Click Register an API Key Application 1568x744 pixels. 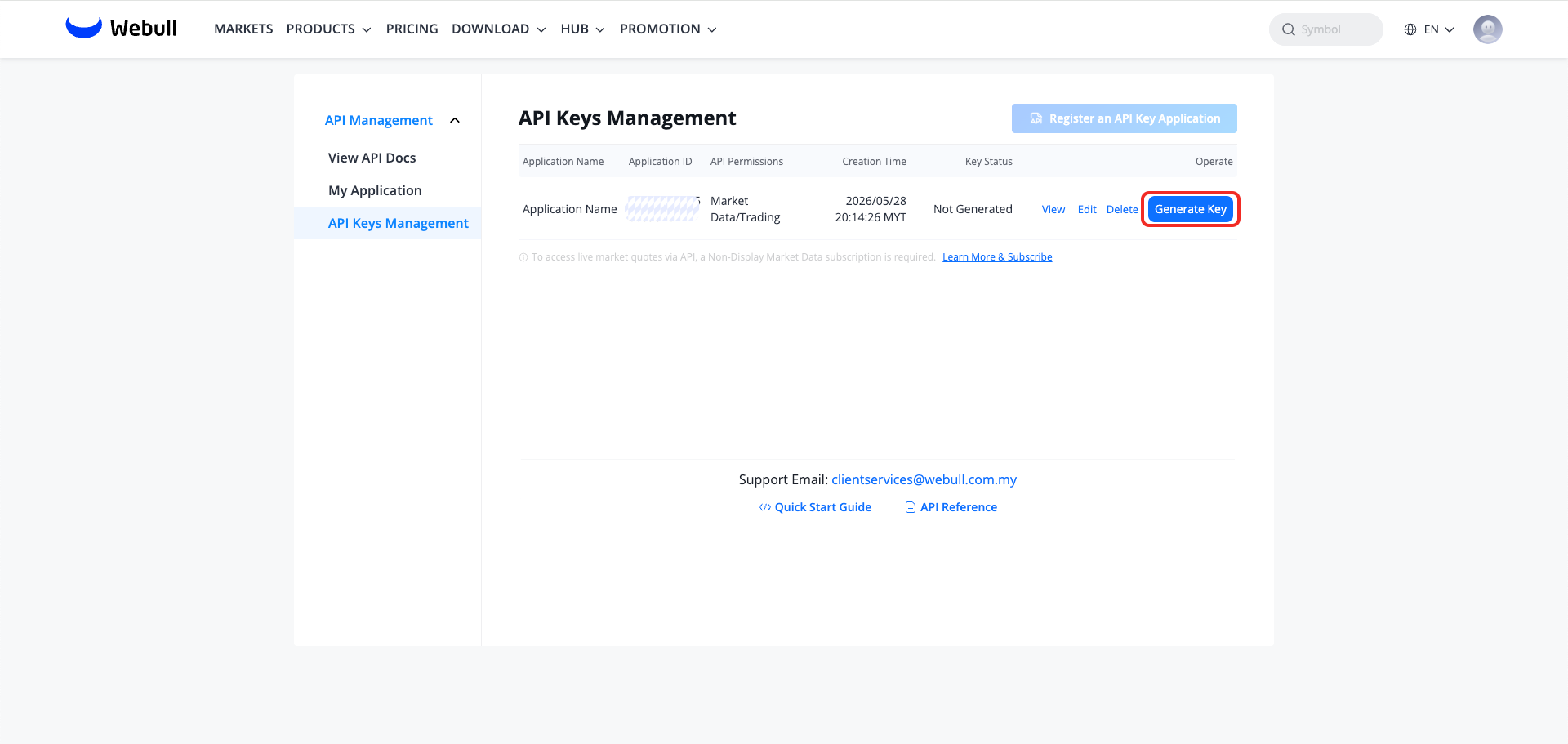pyautogui.click(x=1125, y=118)
